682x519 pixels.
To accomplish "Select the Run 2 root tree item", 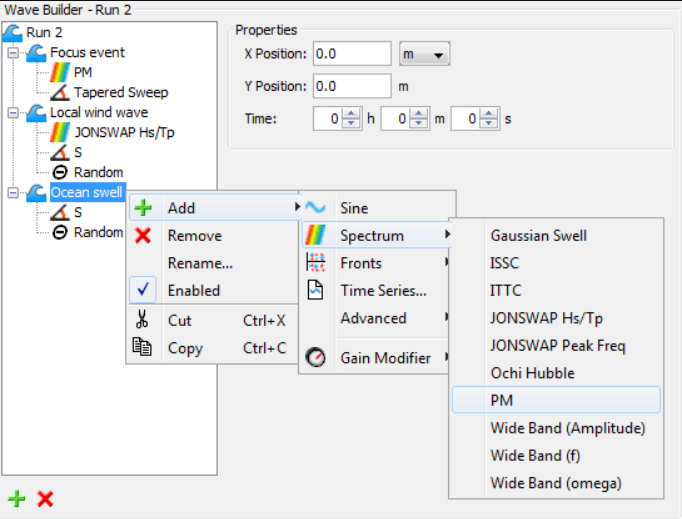I will [44, 32].
